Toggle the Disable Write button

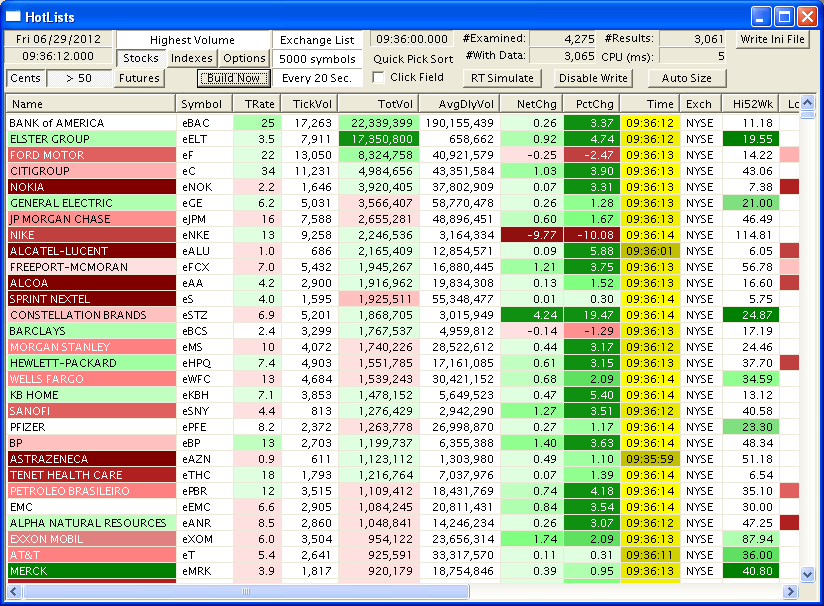click(x=593, y=78)
